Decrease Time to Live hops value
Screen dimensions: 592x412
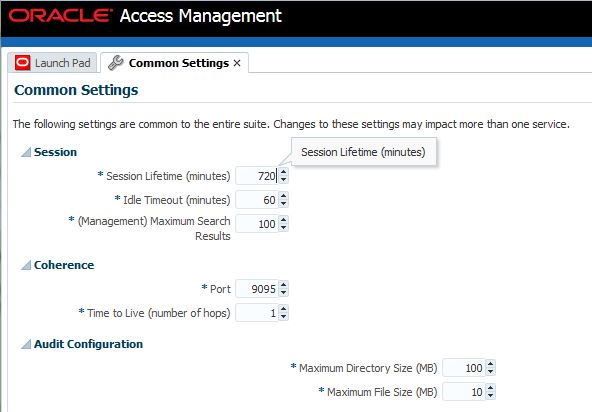tap(284, 317)
